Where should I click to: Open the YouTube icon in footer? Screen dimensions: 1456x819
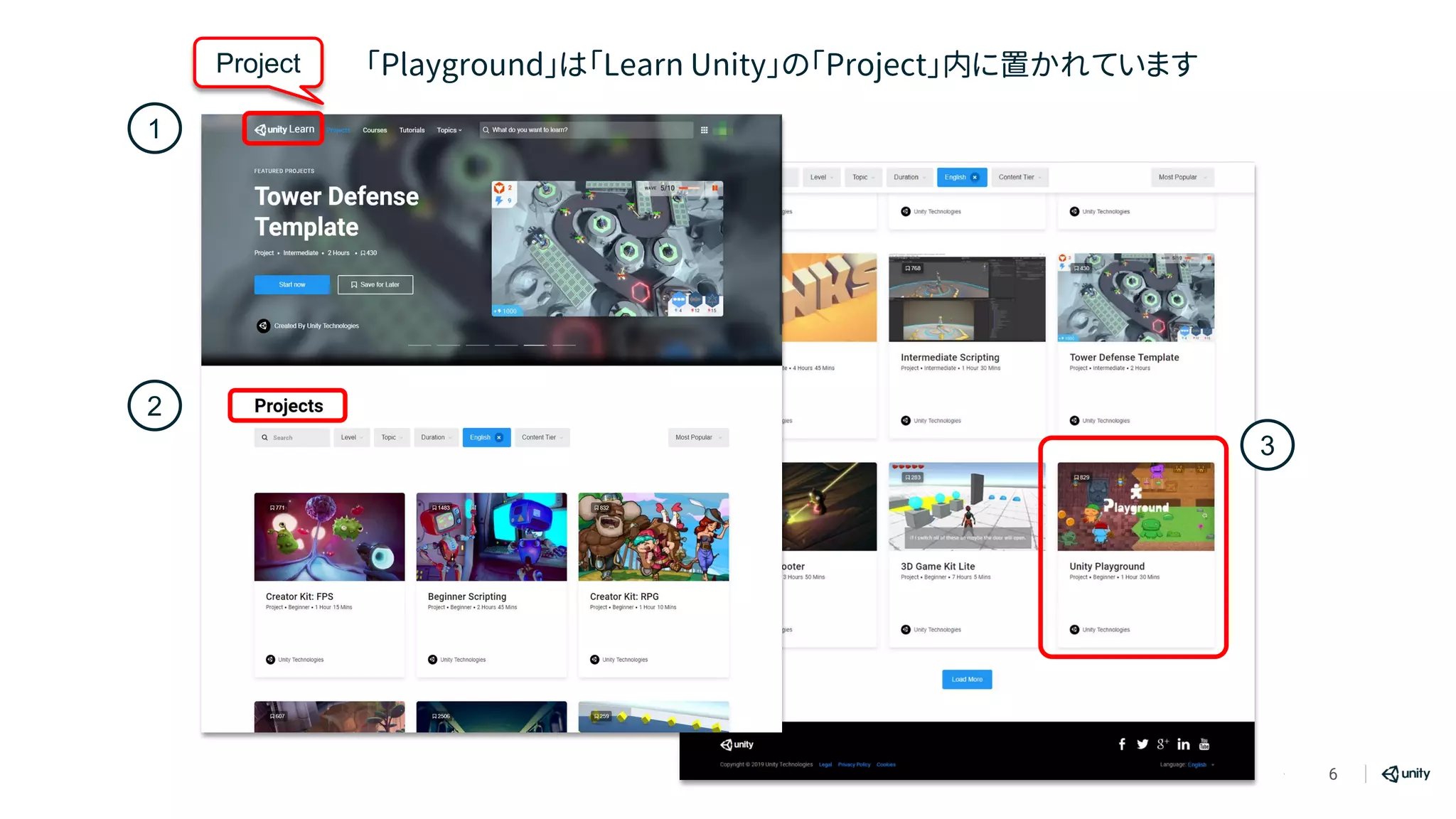coord(1204,744)
